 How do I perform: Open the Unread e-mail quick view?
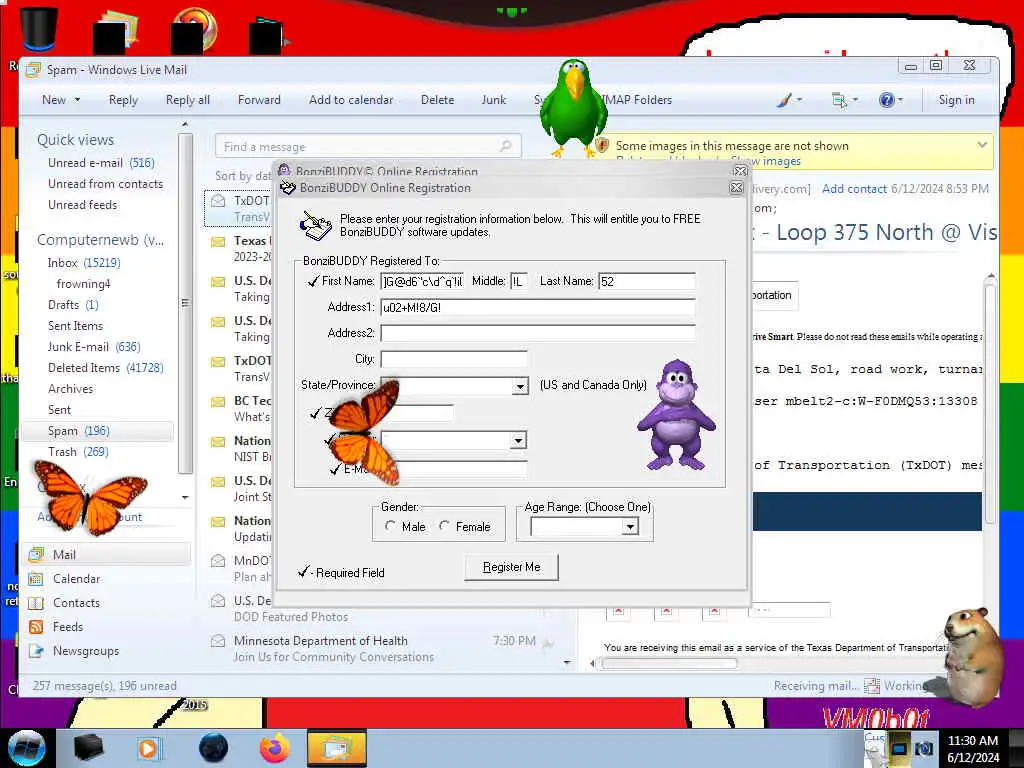[101, 163]
